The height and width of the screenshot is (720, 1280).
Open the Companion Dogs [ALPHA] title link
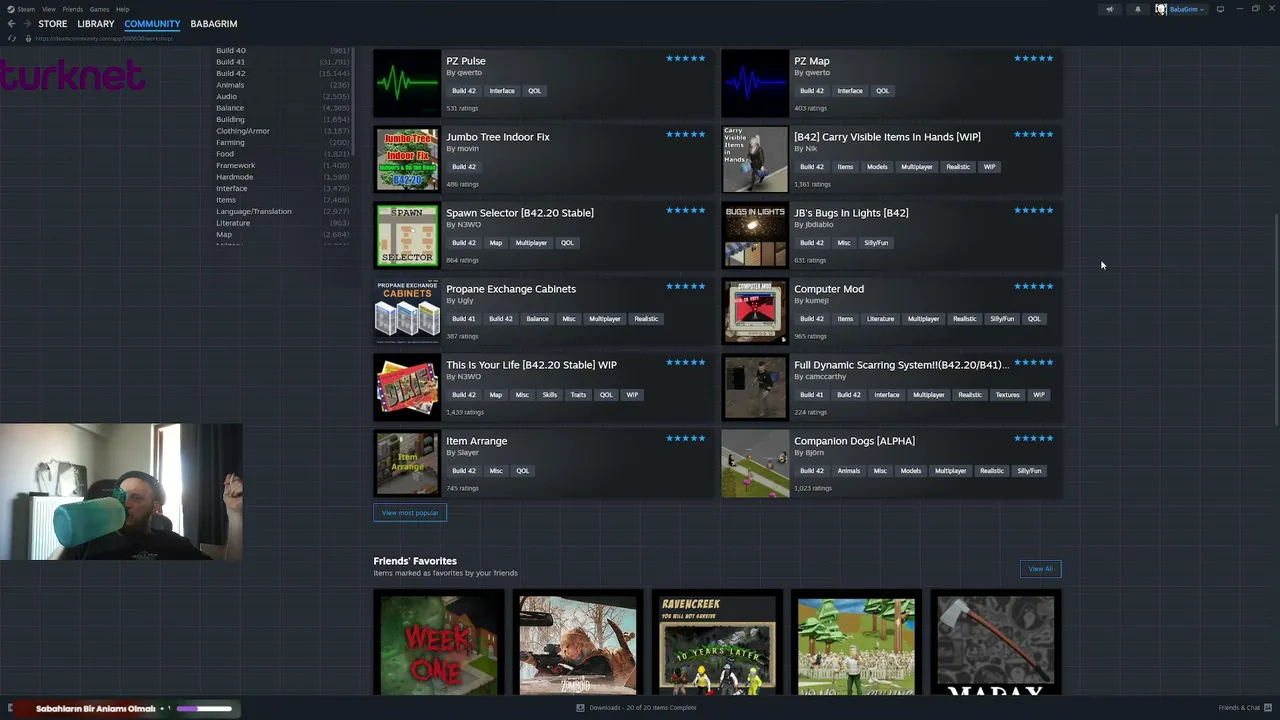[855, 441]
